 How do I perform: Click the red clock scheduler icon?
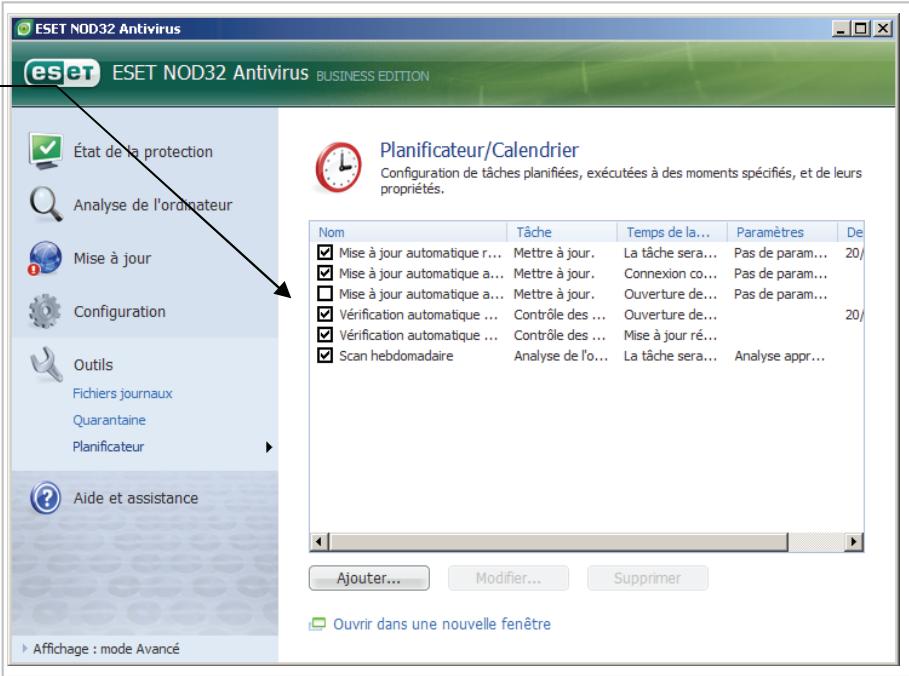[x=339, y=168]
